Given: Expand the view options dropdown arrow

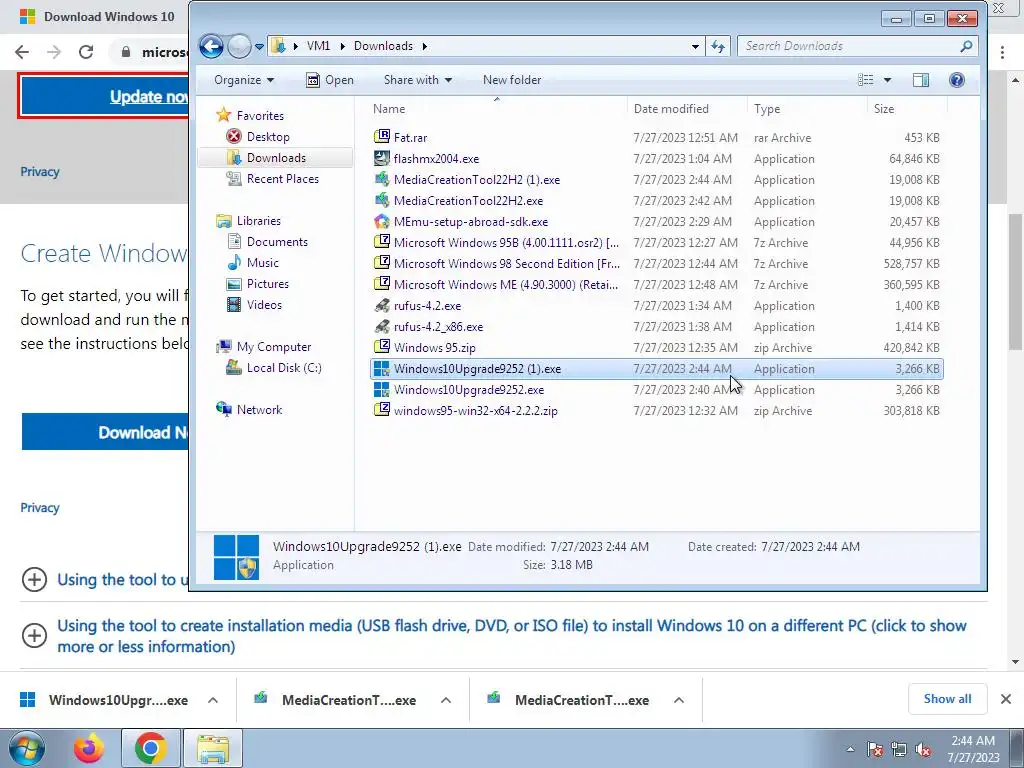Looking at the screenshot, I should tap(887, 80).
